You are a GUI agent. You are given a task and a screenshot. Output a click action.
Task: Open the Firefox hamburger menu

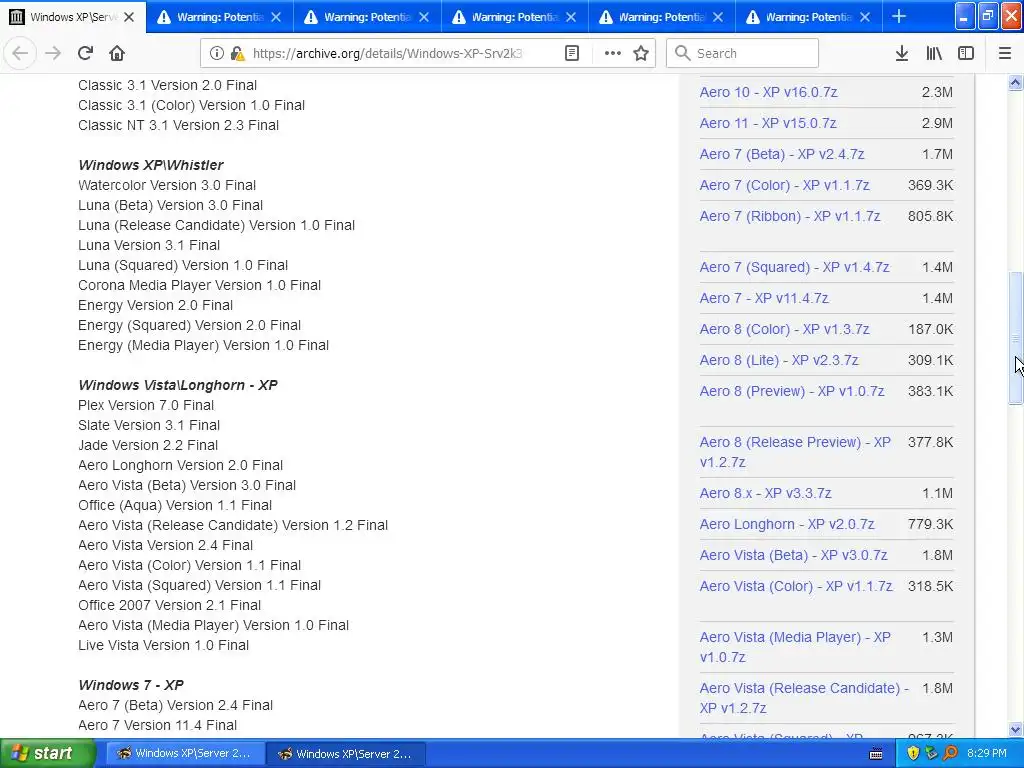(x=1005, y=54)
